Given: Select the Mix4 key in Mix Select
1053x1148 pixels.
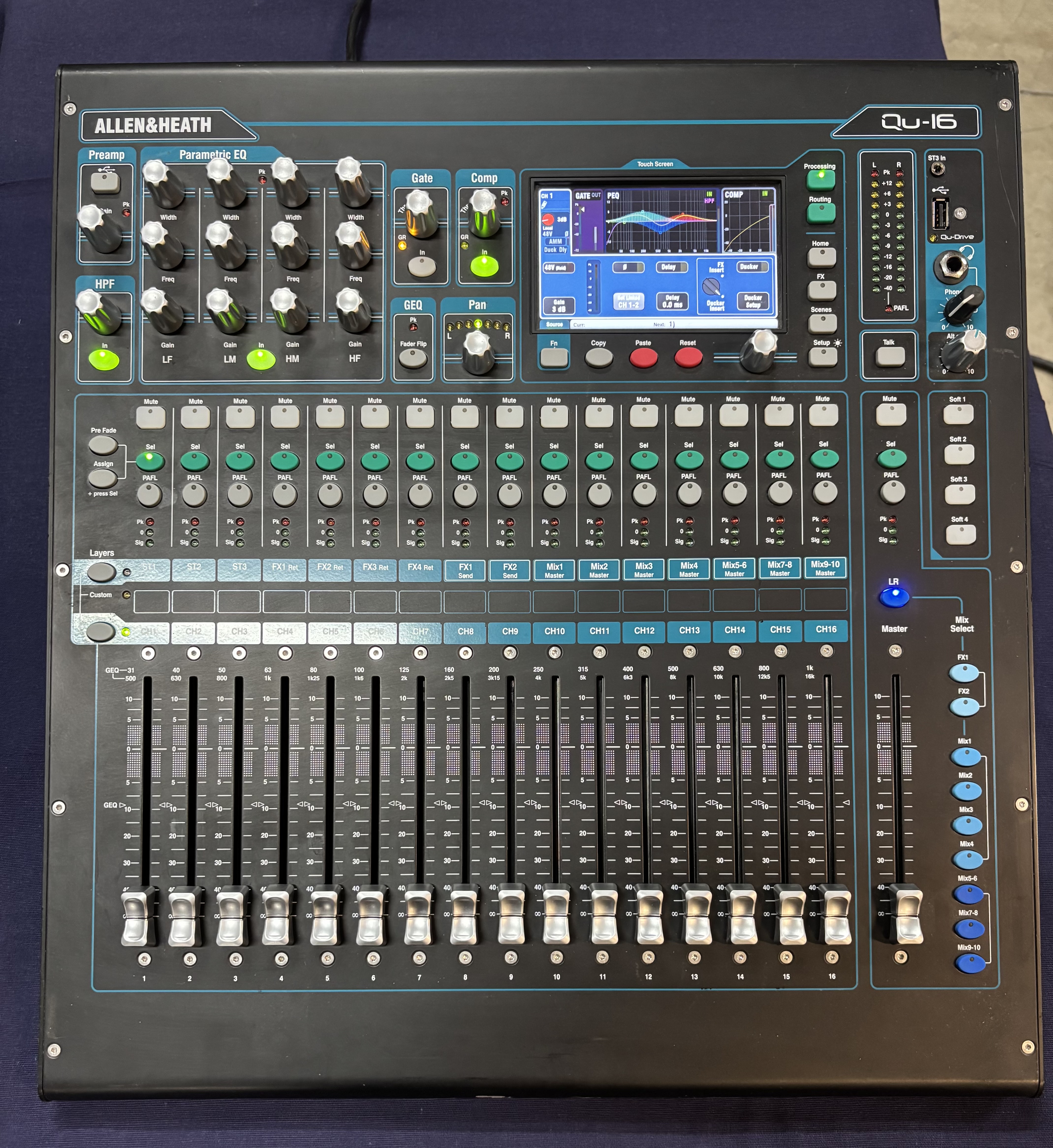Looking at the screenshot, I should pyautogui.click(x=968, y=860).
